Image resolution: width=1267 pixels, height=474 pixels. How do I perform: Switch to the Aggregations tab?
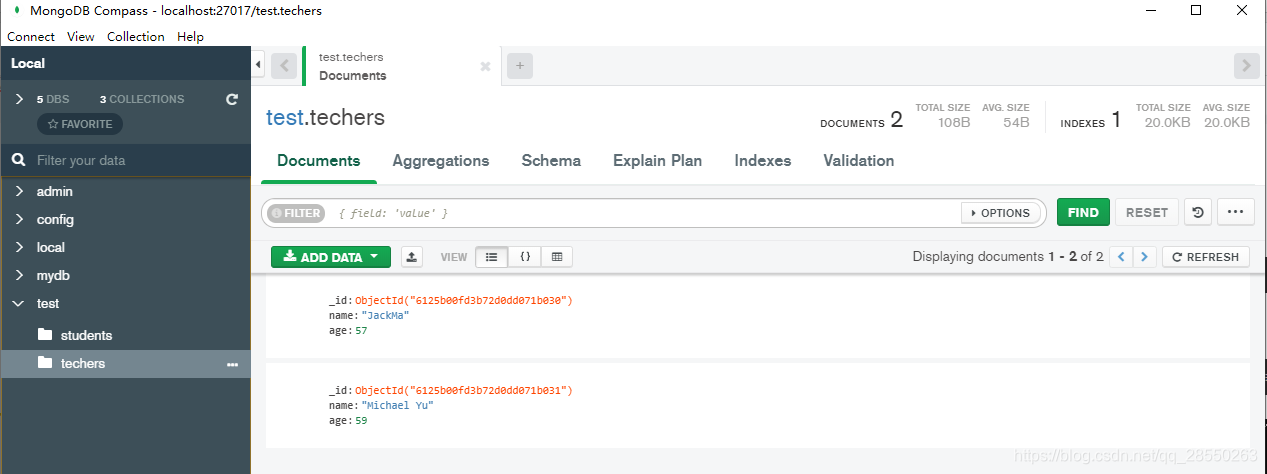pos(441,160)
